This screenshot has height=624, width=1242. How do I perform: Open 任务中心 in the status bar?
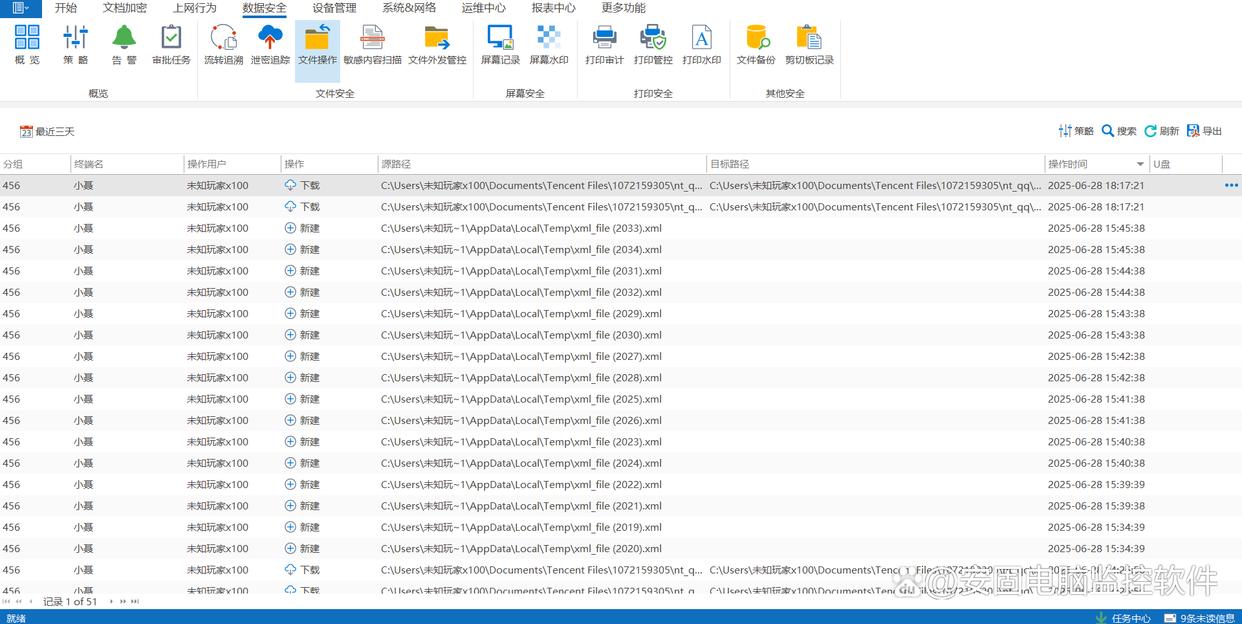coord(1124,618)
